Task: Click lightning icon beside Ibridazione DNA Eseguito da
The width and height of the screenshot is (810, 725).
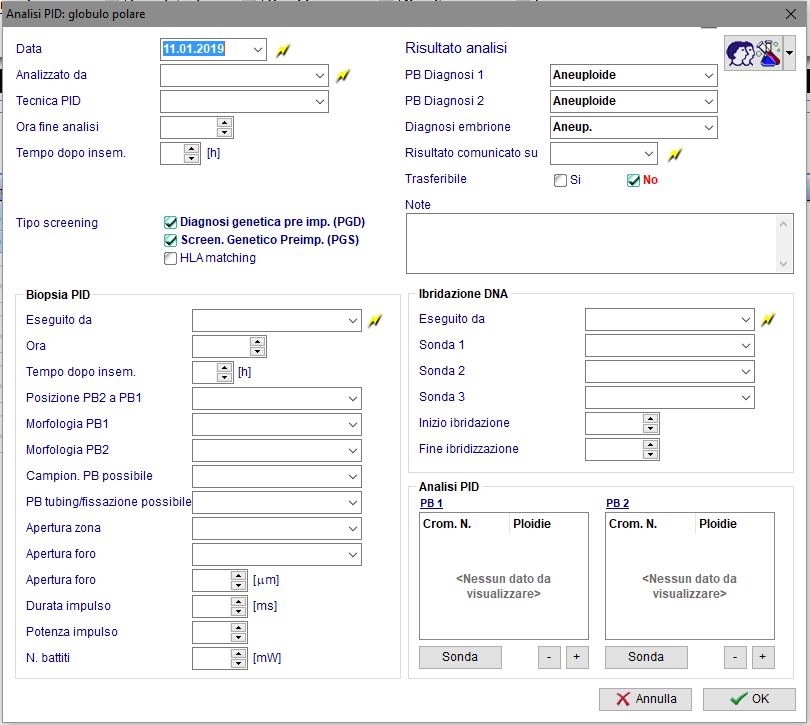Action: click(768, 320)
